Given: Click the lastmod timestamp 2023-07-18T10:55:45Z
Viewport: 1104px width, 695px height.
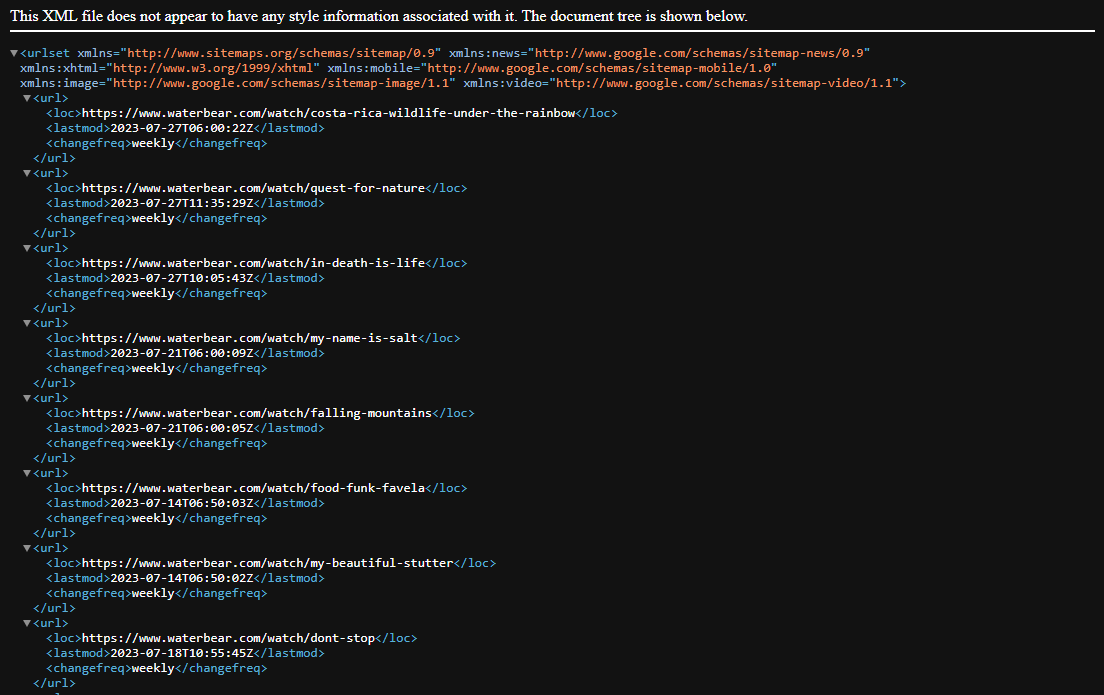Looking at the screenshot, I should [x=181, y=652].
